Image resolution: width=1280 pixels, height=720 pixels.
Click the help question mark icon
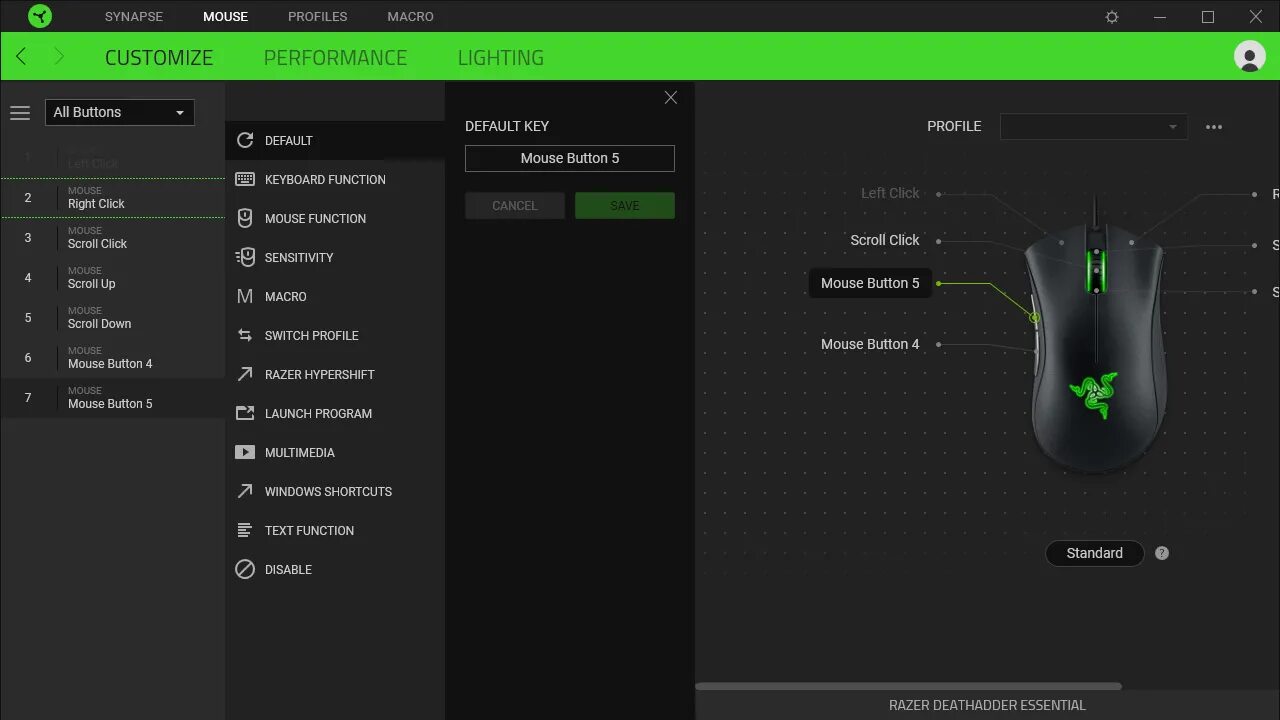click(x=1162, y=553)
